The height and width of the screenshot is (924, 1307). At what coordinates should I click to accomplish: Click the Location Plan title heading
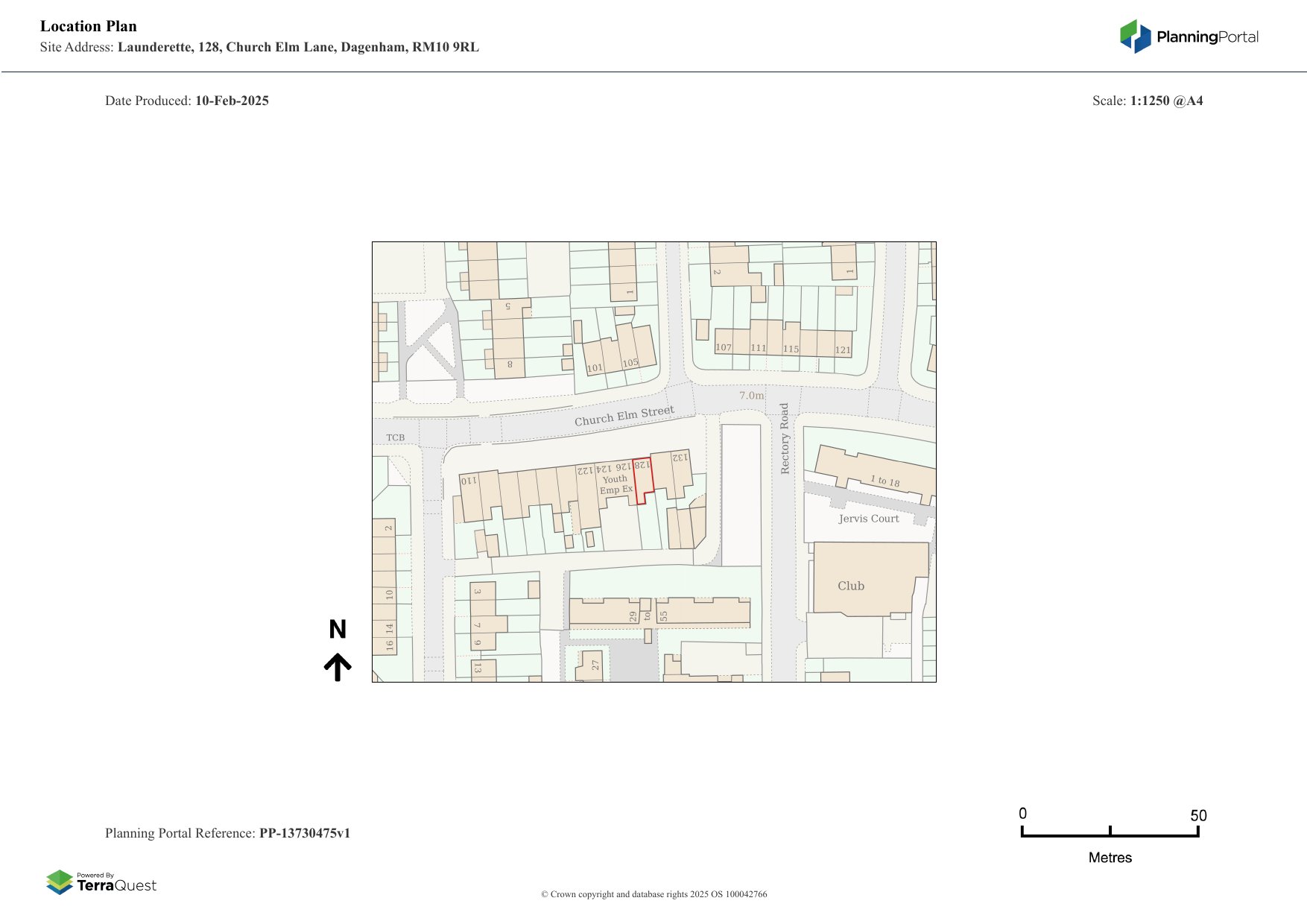[88, 26]
